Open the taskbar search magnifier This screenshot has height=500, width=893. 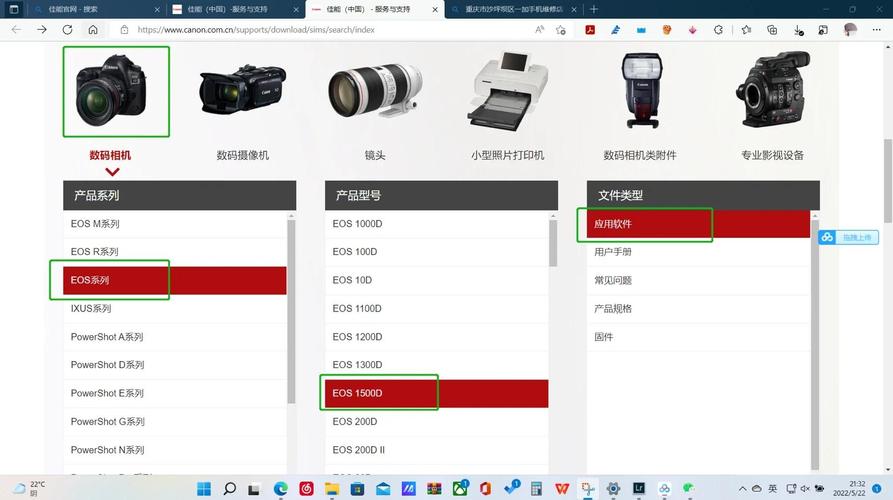[230, 489]
